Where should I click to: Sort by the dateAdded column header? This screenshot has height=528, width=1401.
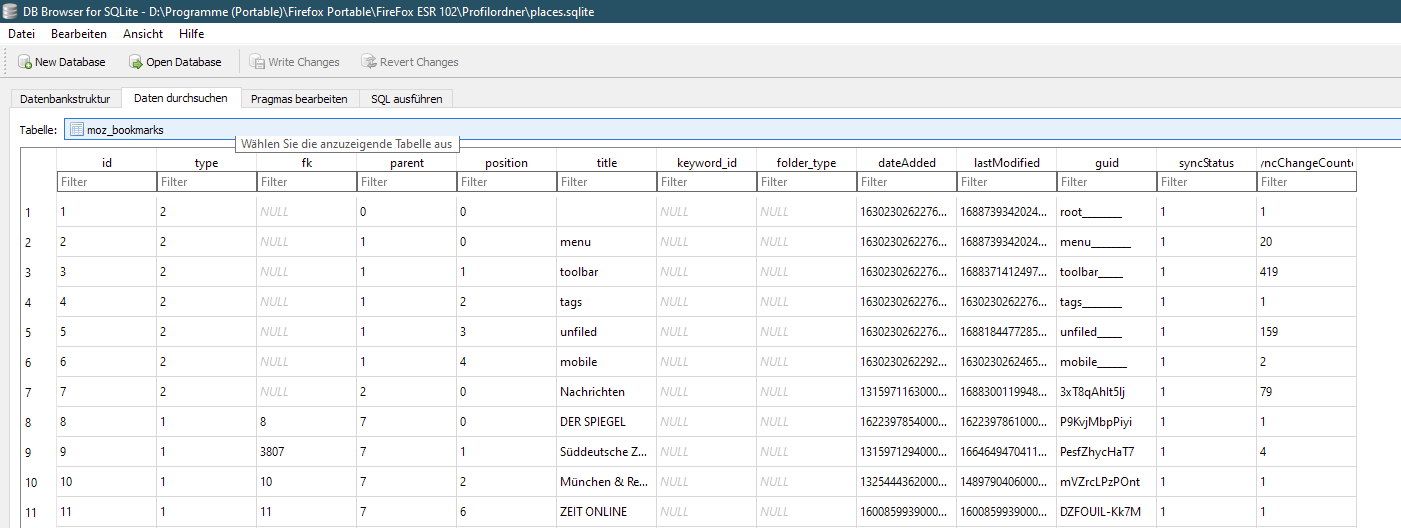pyautogui.click(x=906, y=162)
